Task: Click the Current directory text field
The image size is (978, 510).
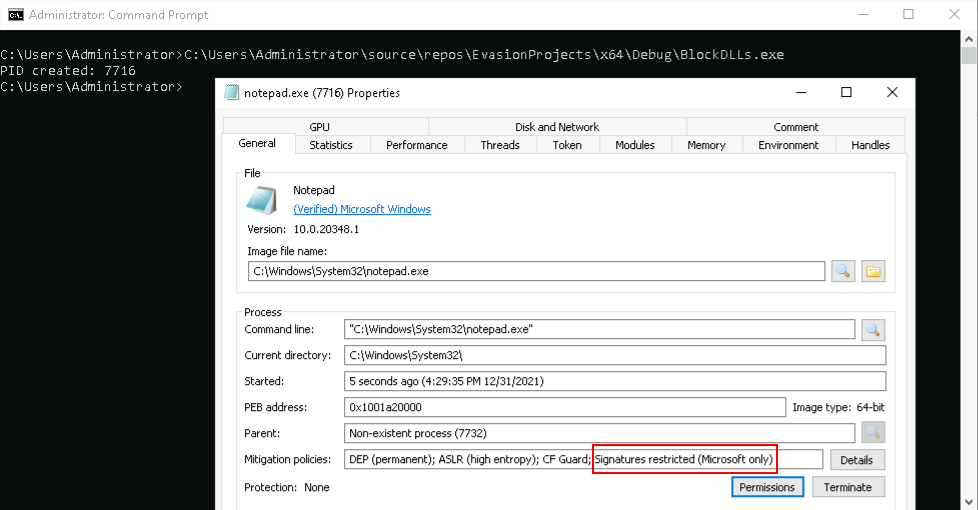Action: pyautogui.click(x=615, y=355)
